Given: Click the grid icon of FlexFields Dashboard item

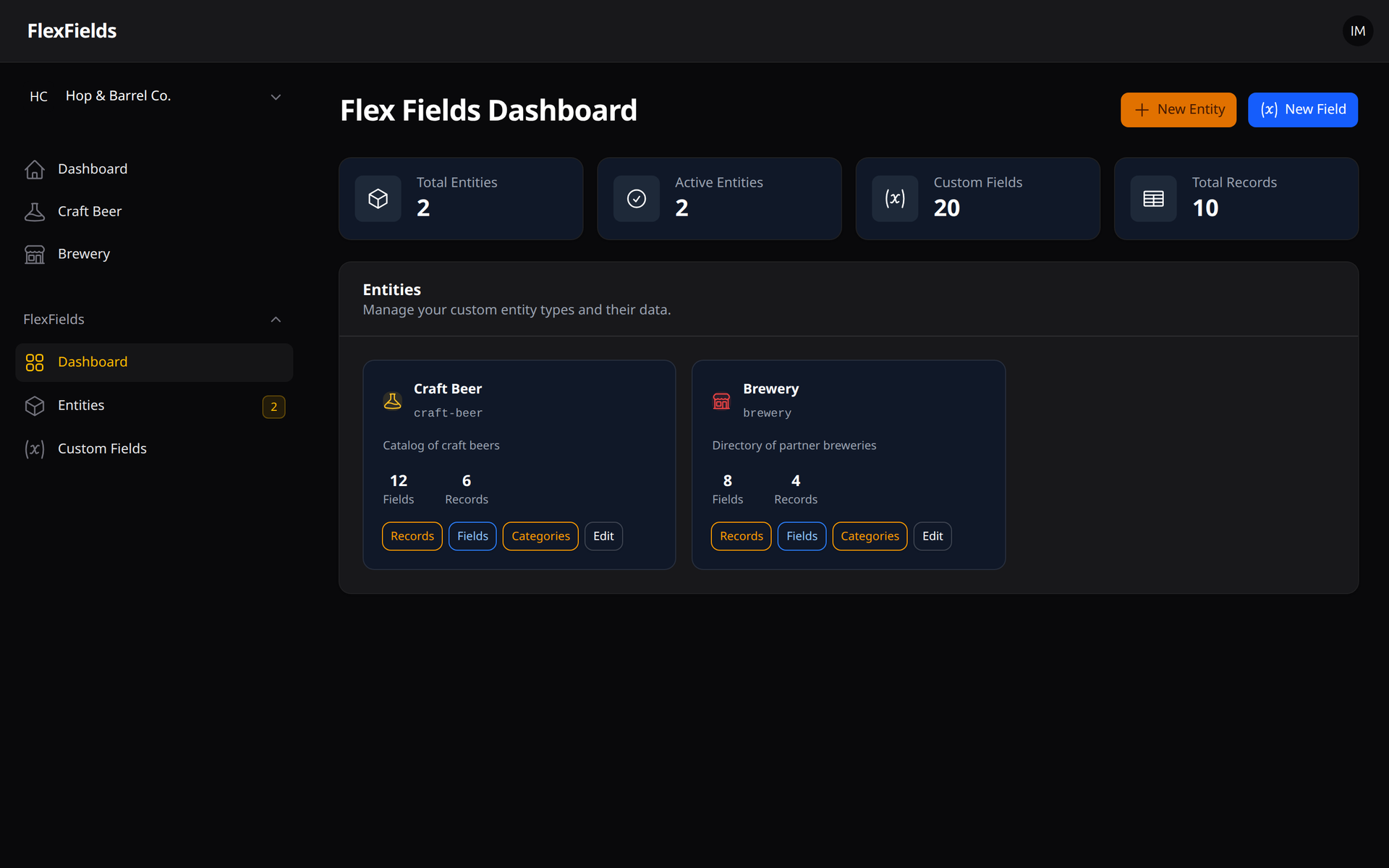Looking at the screenshot, I should coord(35,362).
